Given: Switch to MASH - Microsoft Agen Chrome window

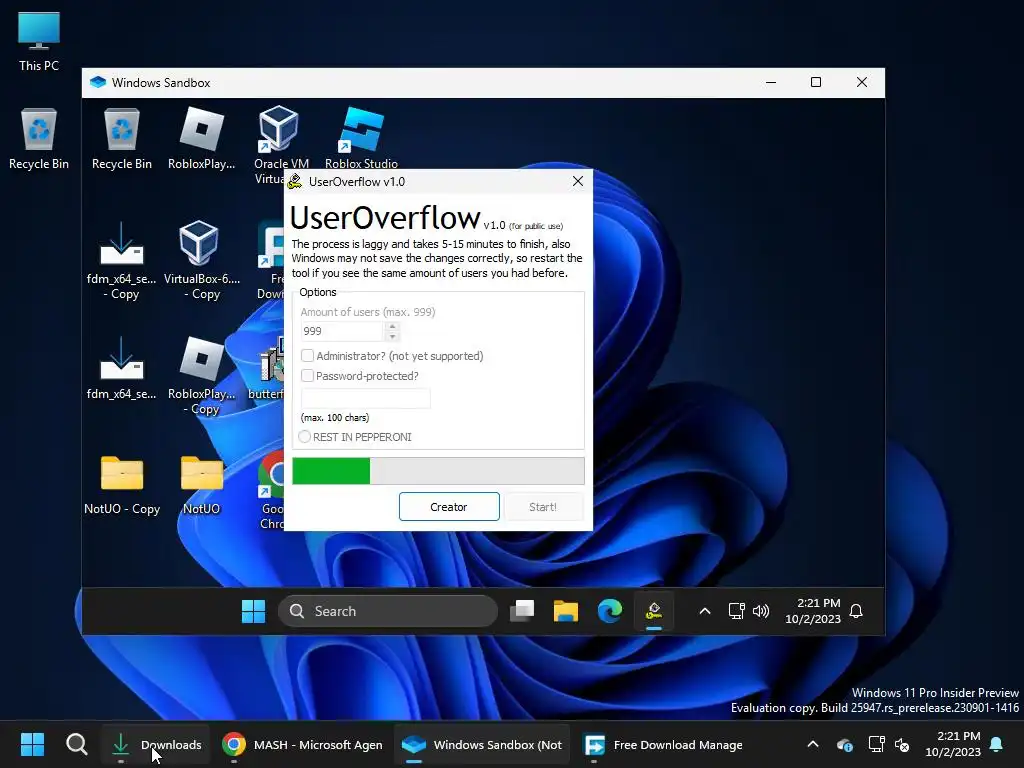Looking at the screenshot, I should [302, 744].
